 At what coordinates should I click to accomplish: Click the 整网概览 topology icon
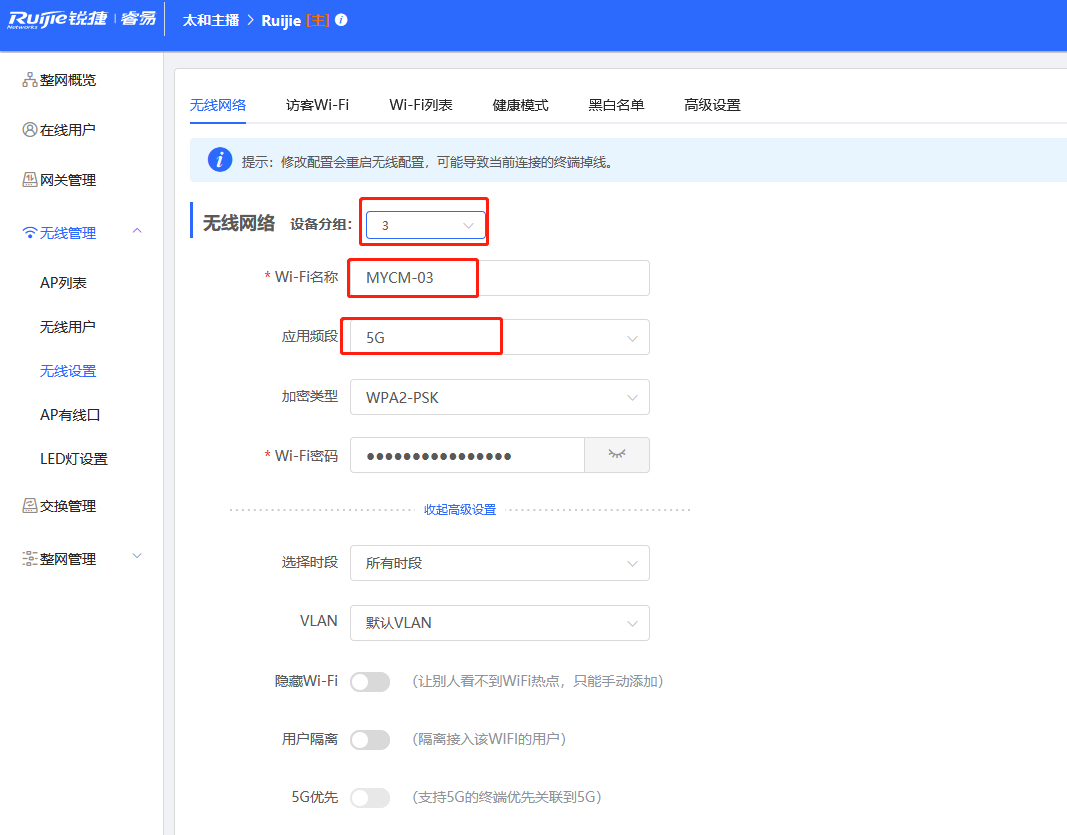[29, 80]
